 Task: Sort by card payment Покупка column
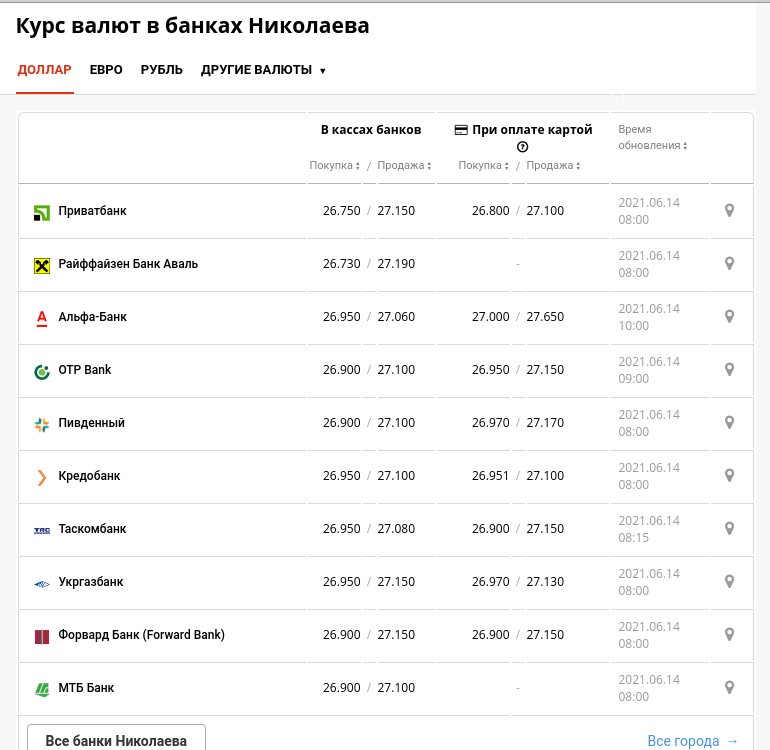484,166
